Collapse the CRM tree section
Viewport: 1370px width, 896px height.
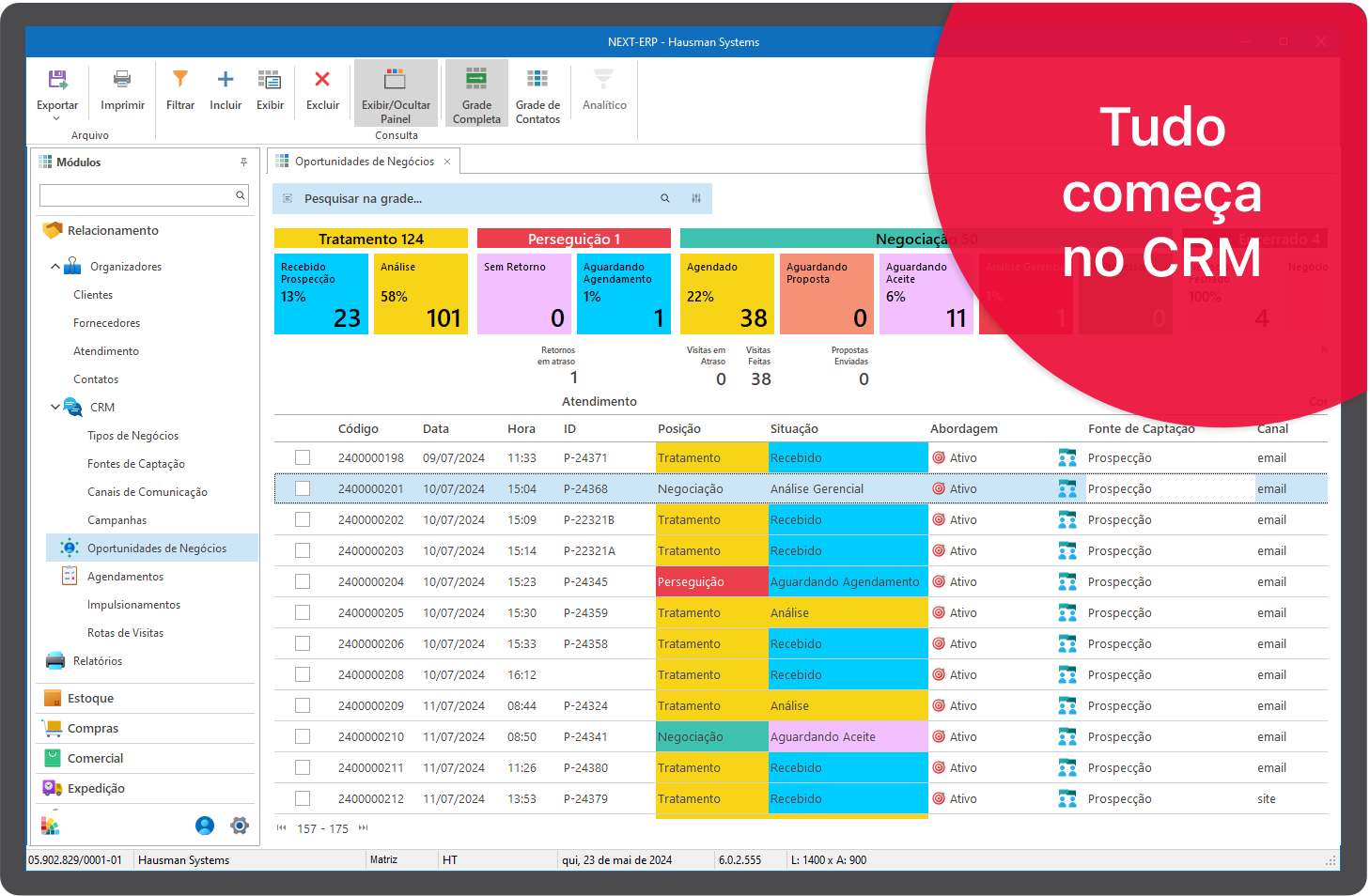coord(55,408)
